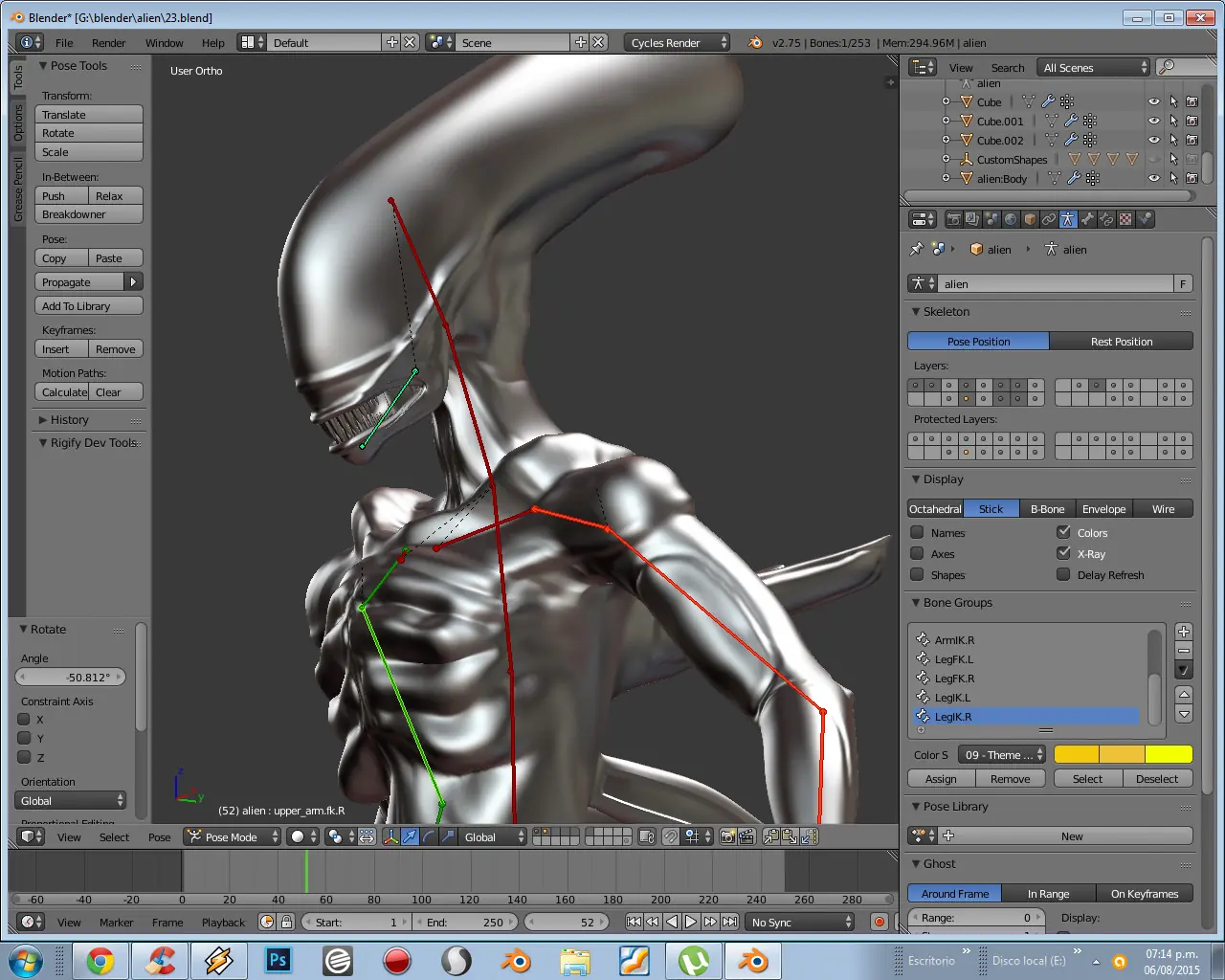
Task: Click the translate manipulator arrow icon
Action: coord(410,836)
